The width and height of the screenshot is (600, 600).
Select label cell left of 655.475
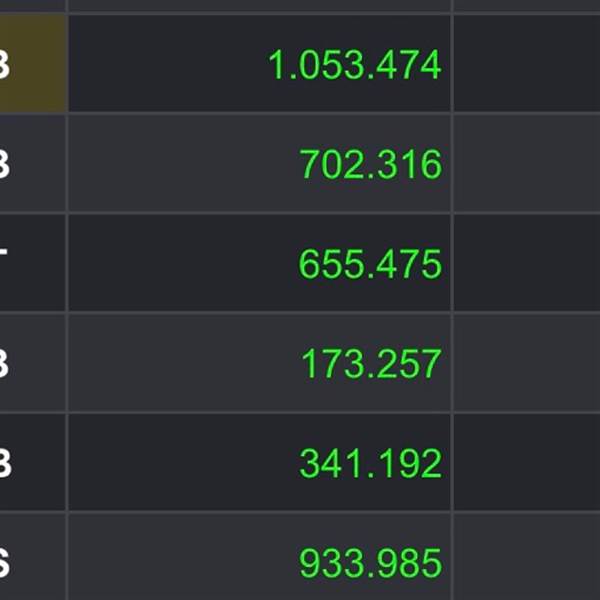(33, 263)
